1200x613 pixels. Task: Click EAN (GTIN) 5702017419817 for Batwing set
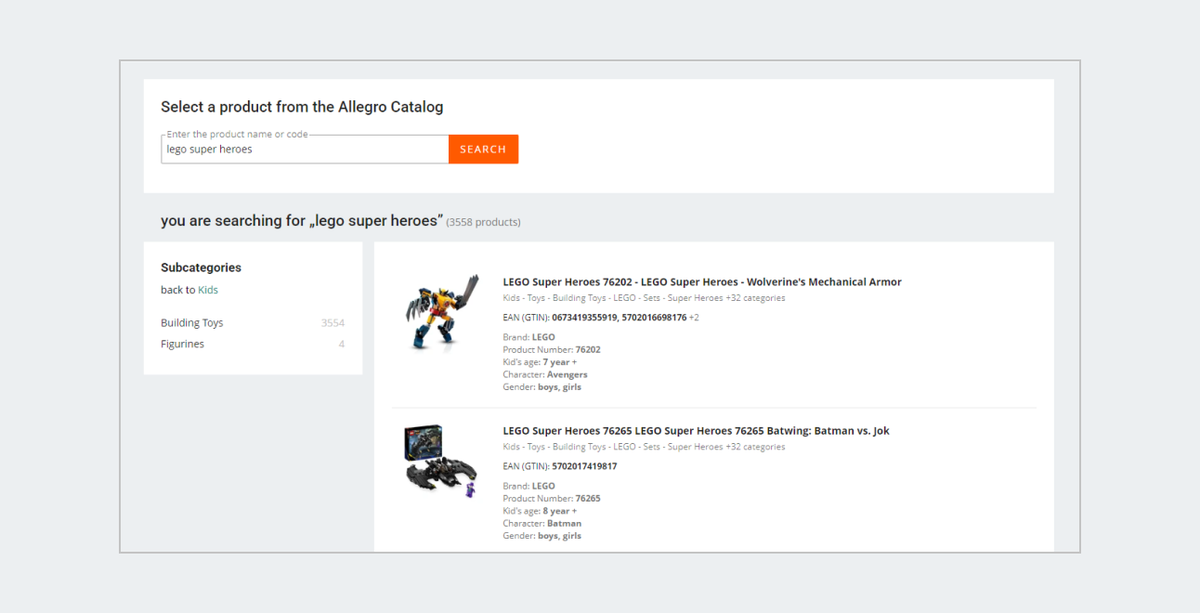560,466
